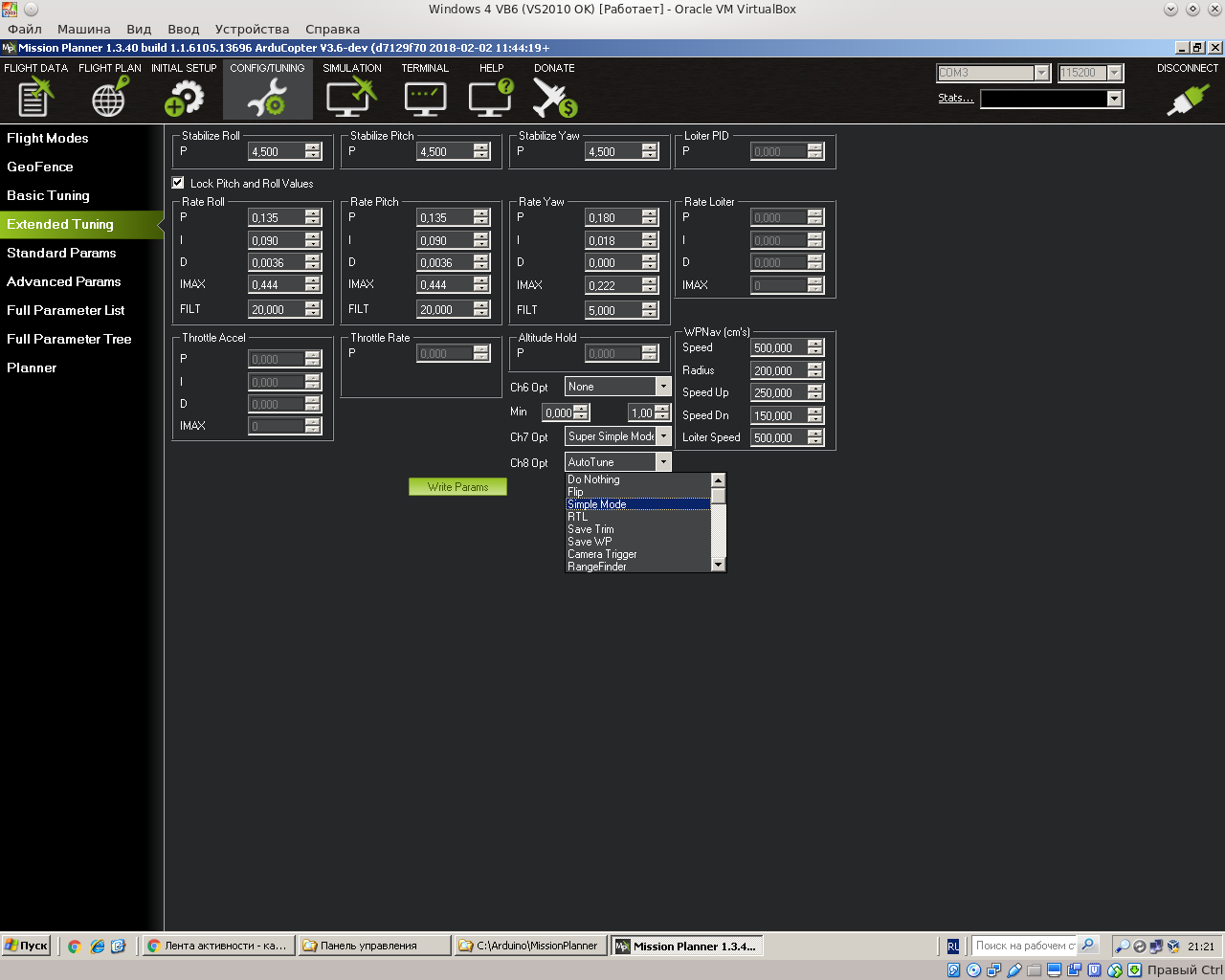Click the Stabilize Roll P value field
Image resolution: width=1225 pixels, height=980 pixels.
coord(276,151)
